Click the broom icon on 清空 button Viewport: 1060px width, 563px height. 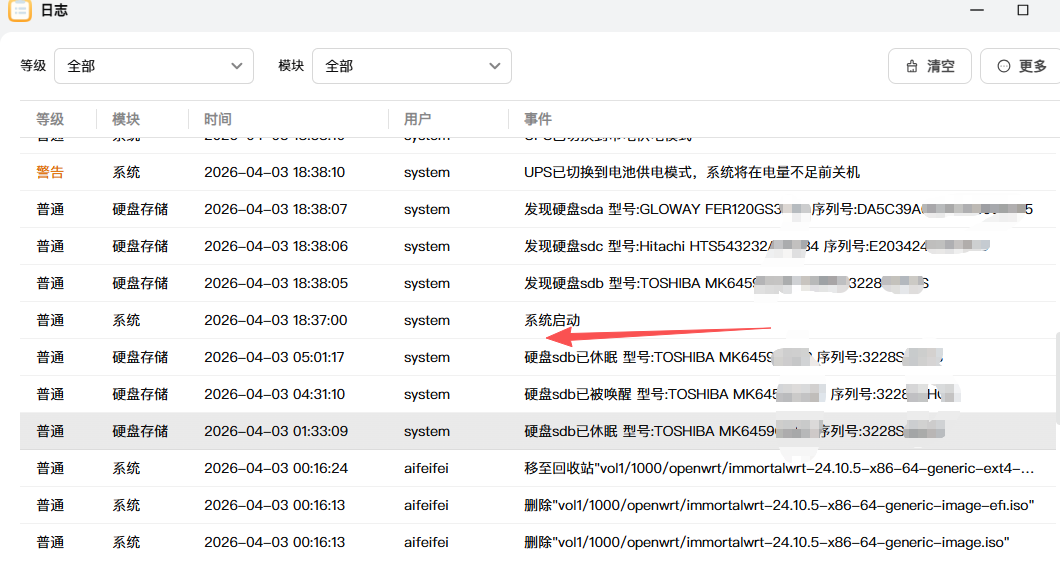click(x=912, y=66)
